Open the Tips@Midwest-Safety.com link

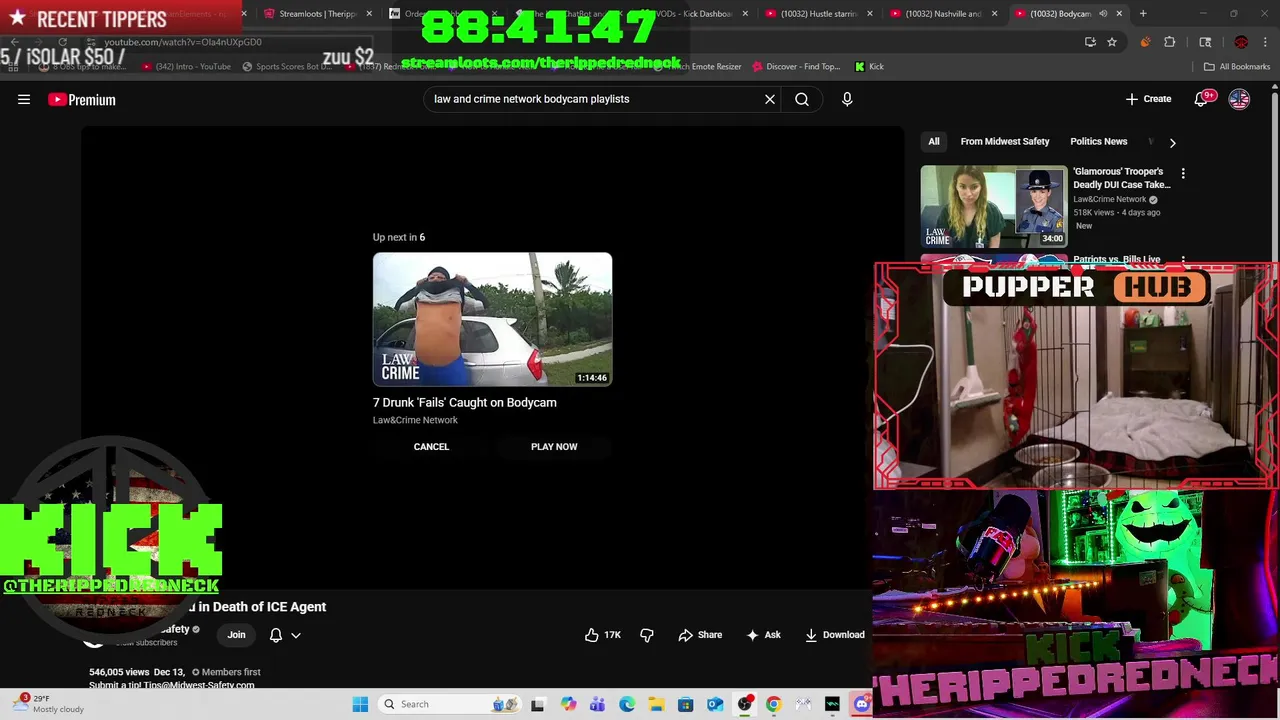[x=198, y=686]
